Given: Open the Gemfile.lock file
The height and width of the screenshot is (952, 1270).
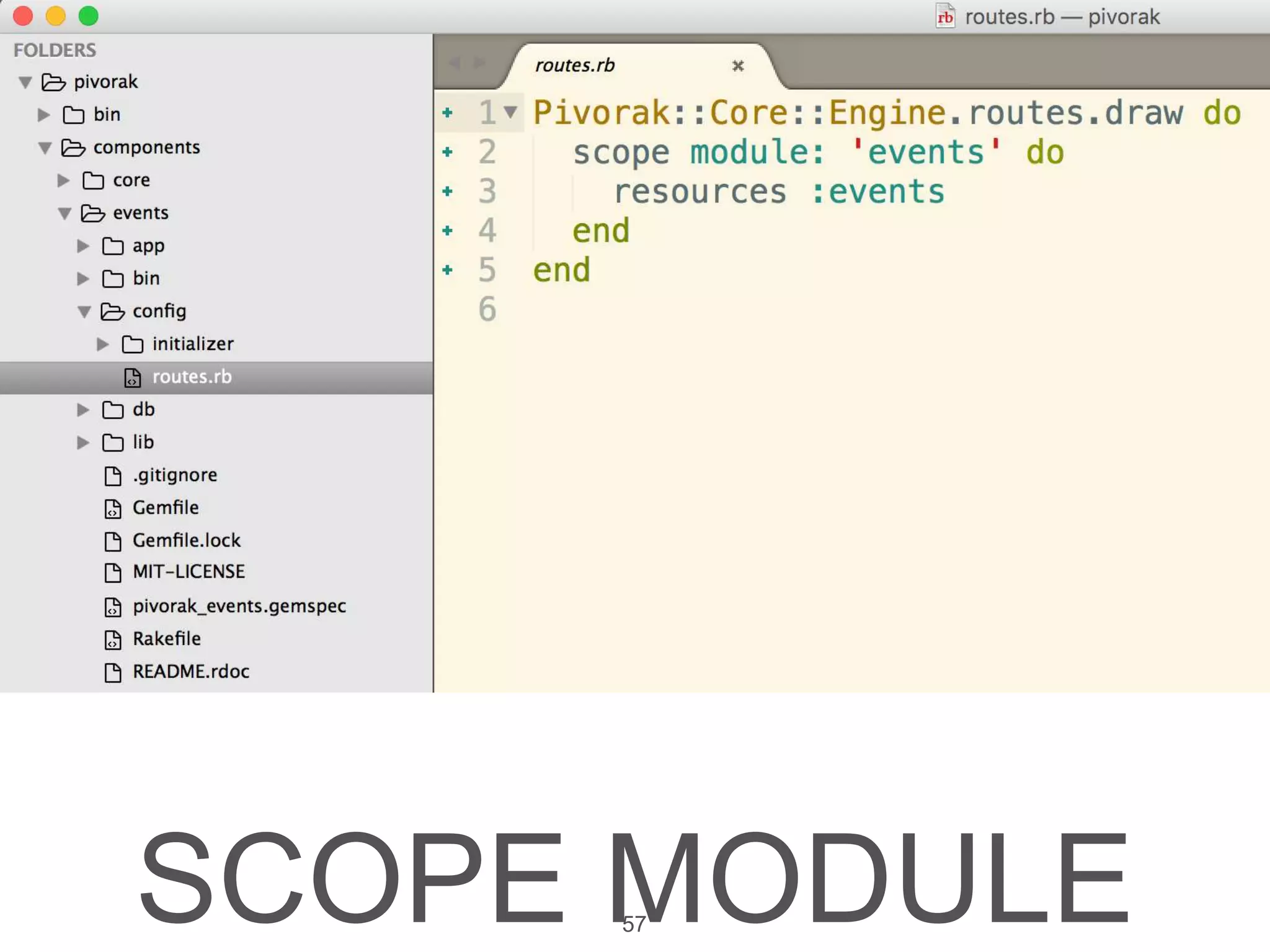Looking at the screenshot, I should pyautogui.click(x=187, y=540).
